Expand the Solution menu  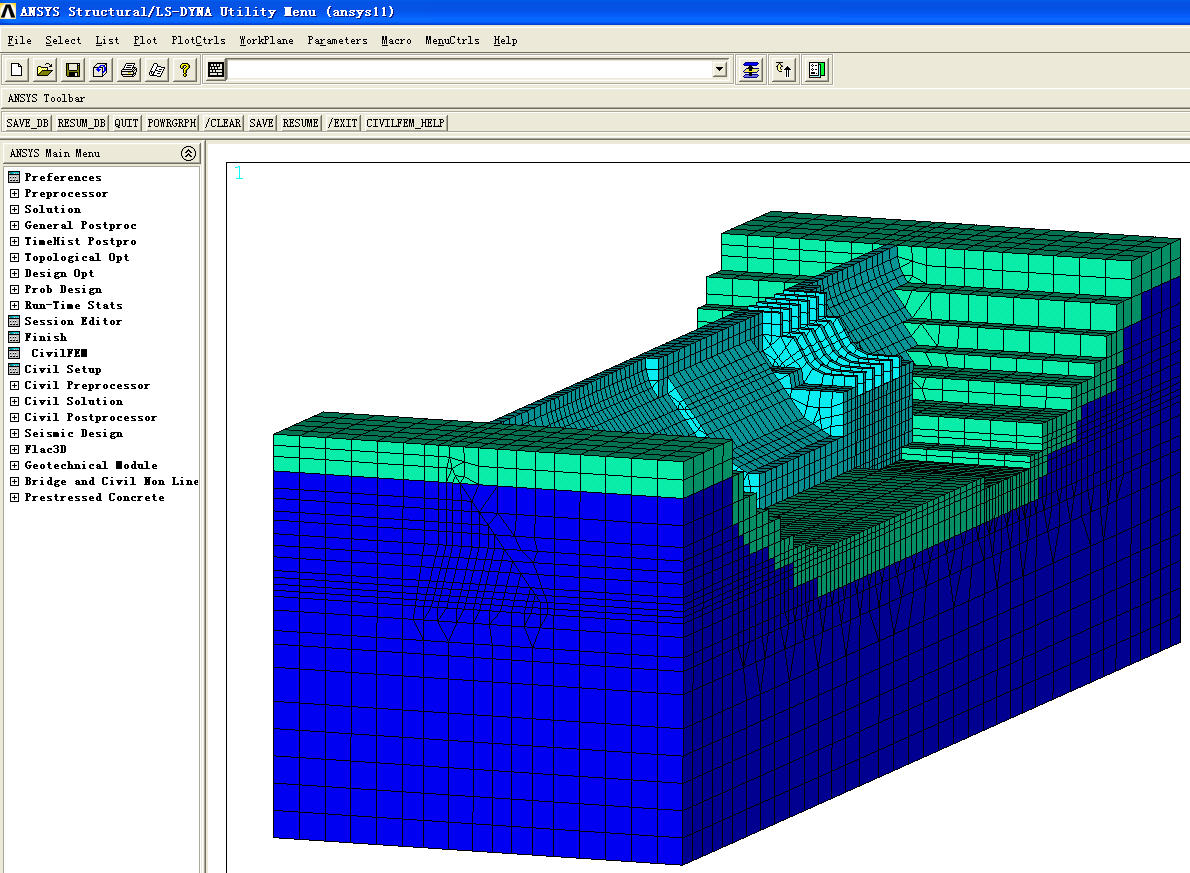click(x=14, y=210)
